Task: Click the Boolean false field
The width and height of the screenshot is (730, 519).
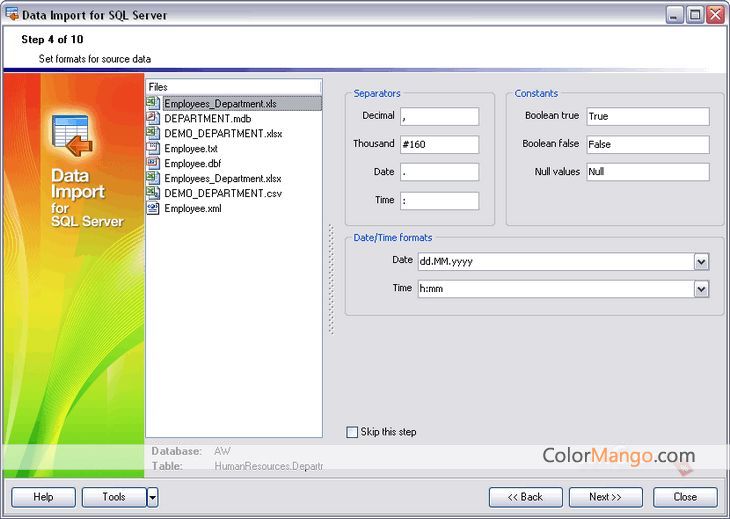Action: [648, 144]
